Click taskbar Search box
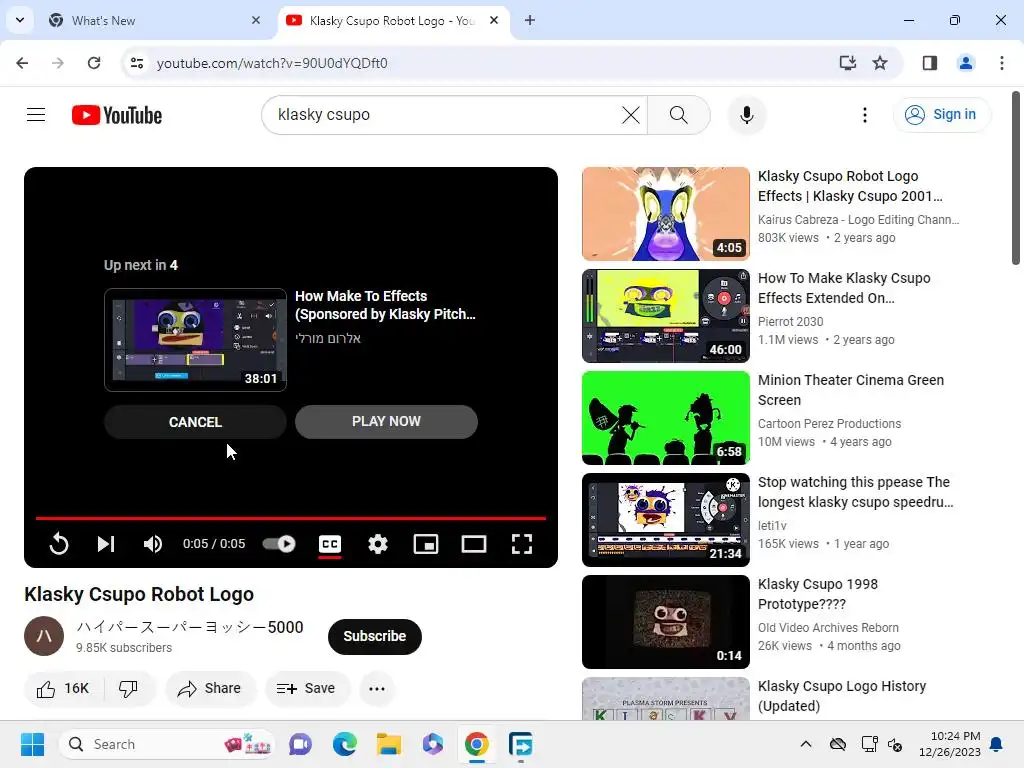Image resolution: width=1024 pixels, height=768 pixels. pyautogui.click(x=167, y=744)
